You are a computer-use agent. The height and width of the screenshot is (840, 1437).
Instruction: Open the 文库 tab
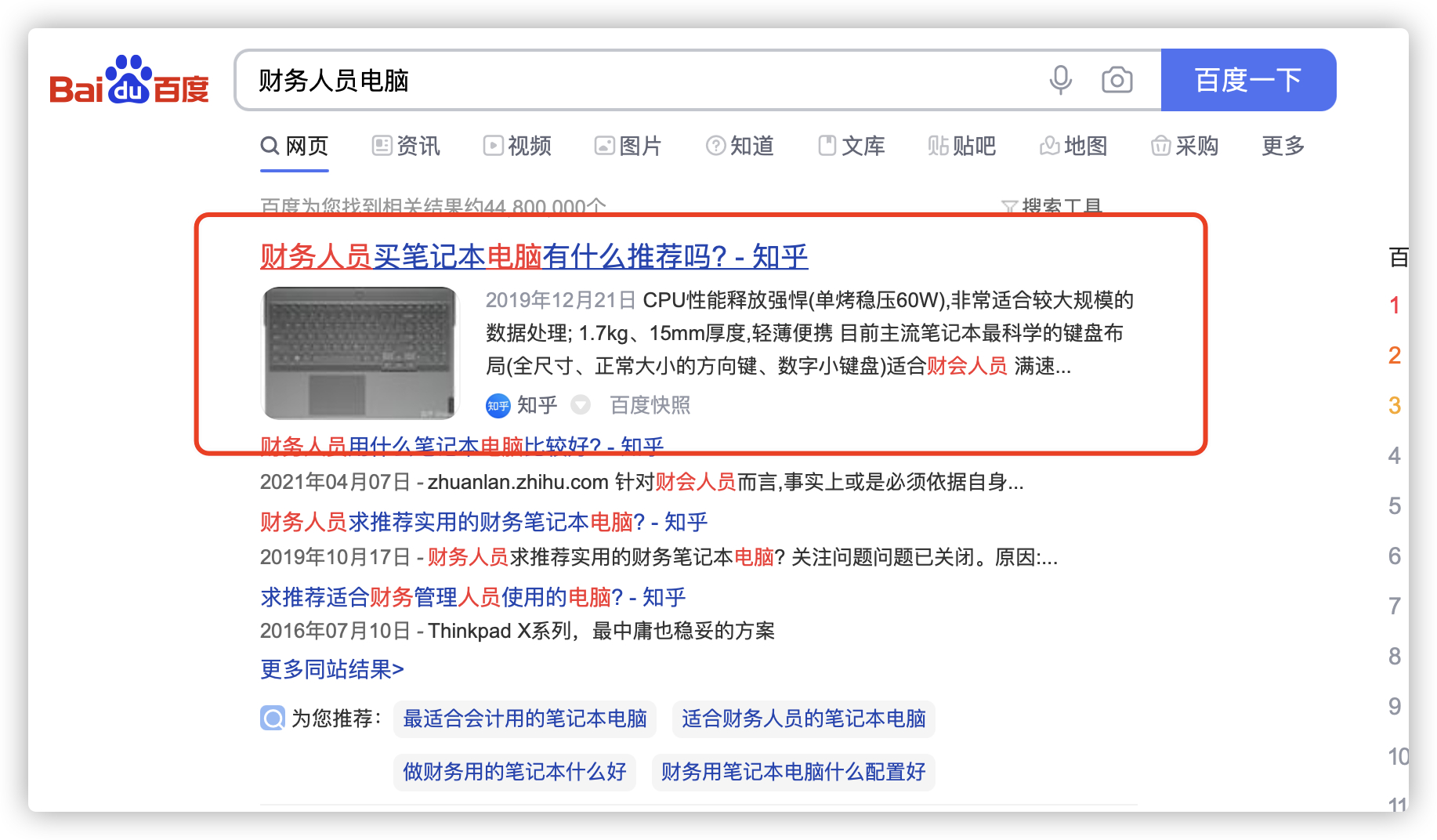[x=852, y=146]
